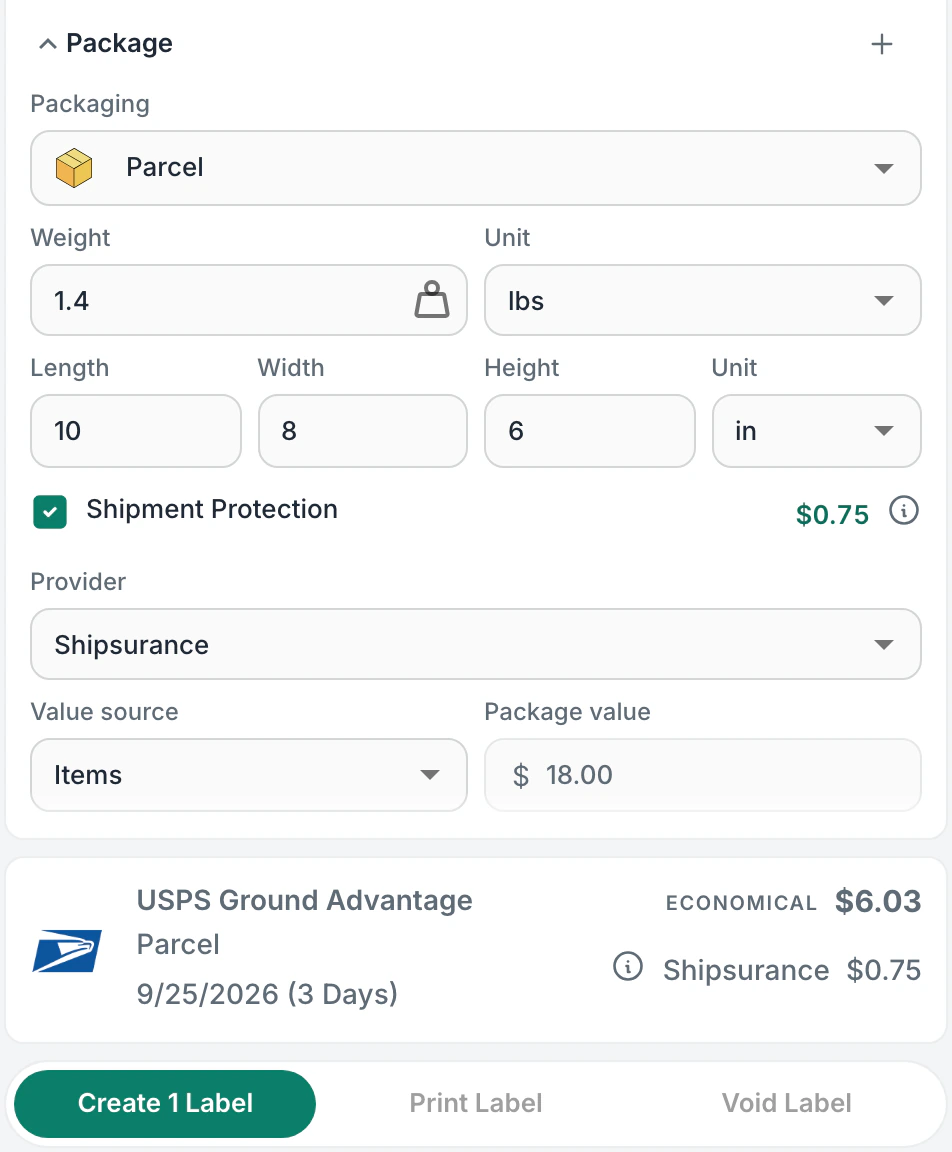952x1152 pixels.
Task: Click the Shipment Protection label text
Action: [x=212, y=509]
